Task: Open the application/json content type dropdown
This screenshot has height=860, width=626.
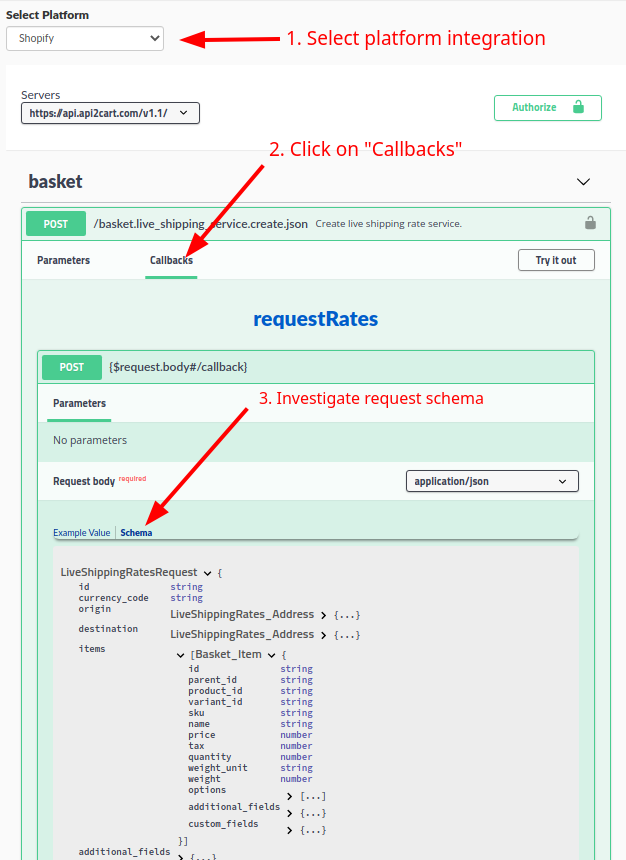Action: pyautogui.click(x=492, y=481)
